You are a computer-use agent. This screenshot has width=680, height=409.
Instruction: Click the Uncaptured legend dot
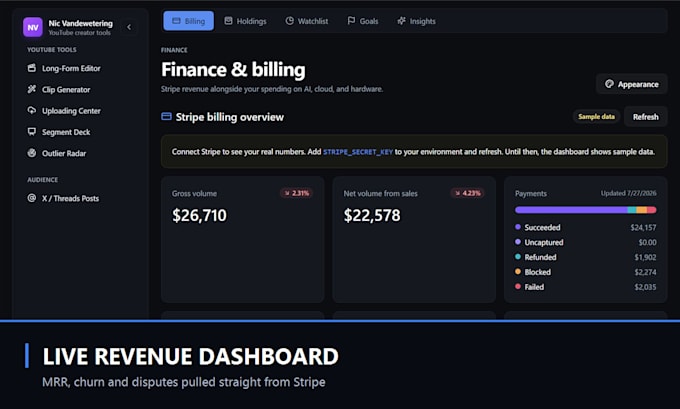point(517,242)
